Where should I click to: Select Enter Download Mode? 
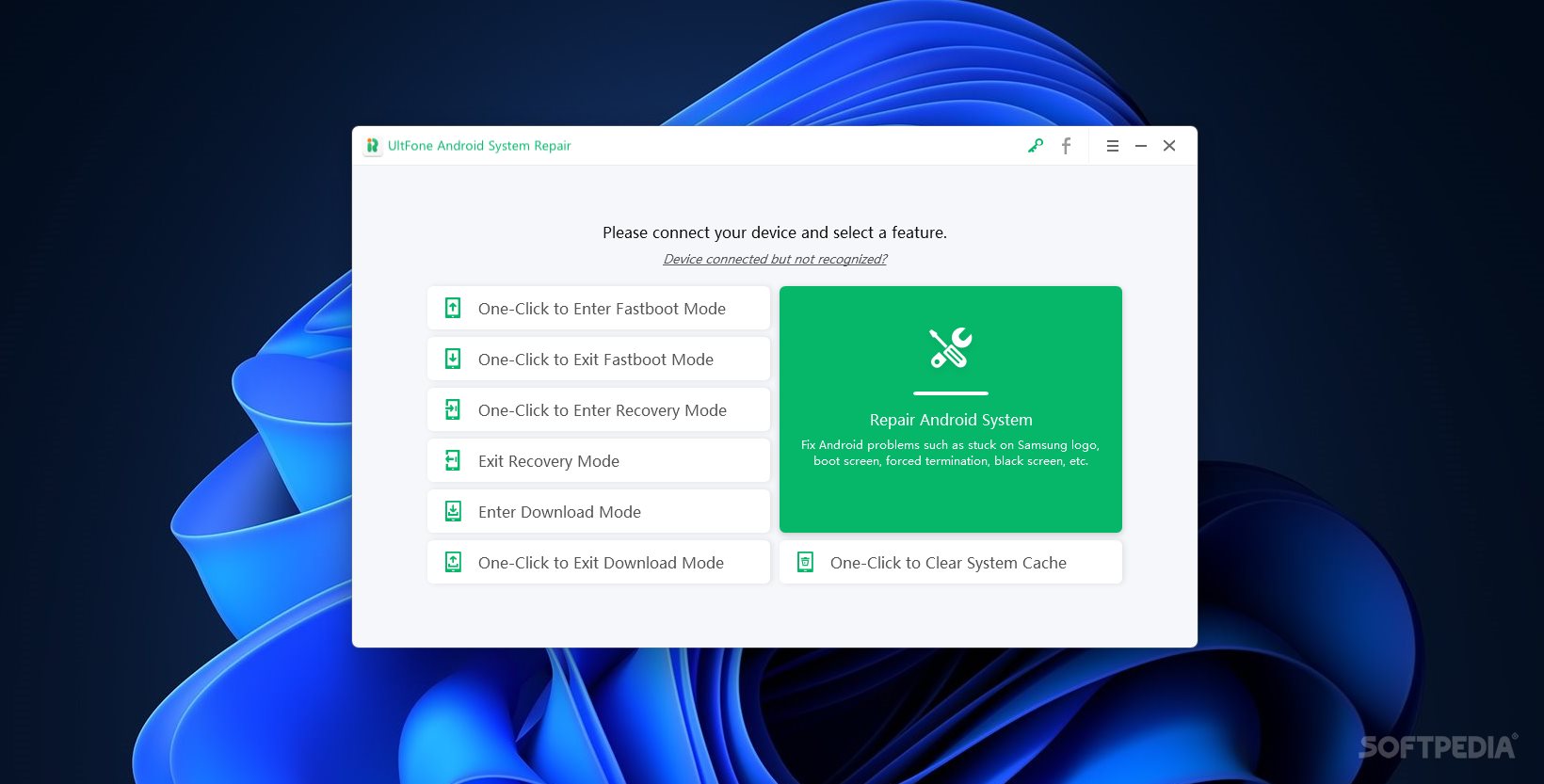click(x=599, y=511)
